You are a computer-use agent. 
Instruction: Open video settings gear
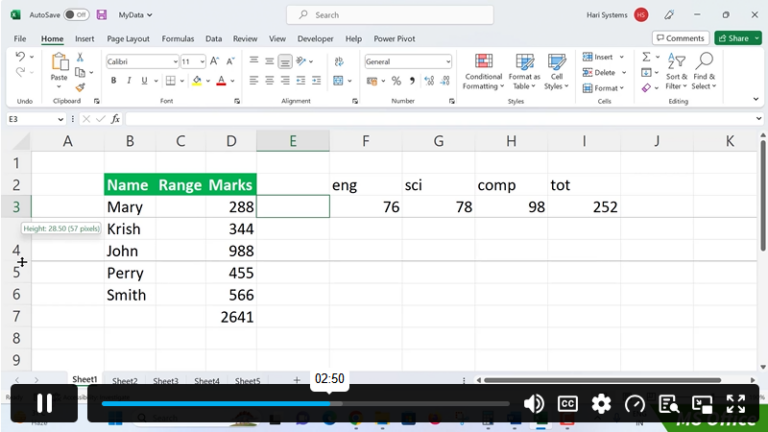[601, 404]
